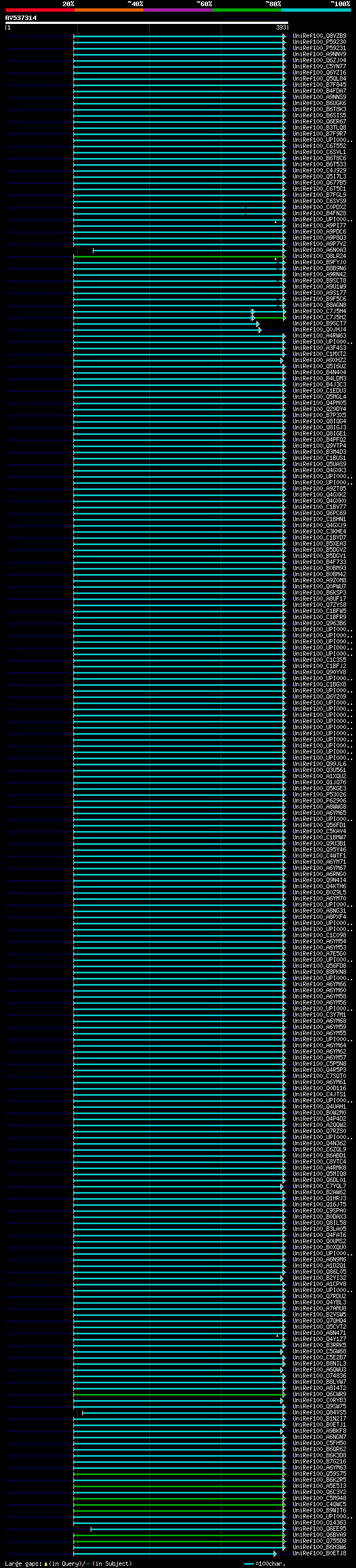Open hit UniRef100_Q8VZB9

[319, 36]
